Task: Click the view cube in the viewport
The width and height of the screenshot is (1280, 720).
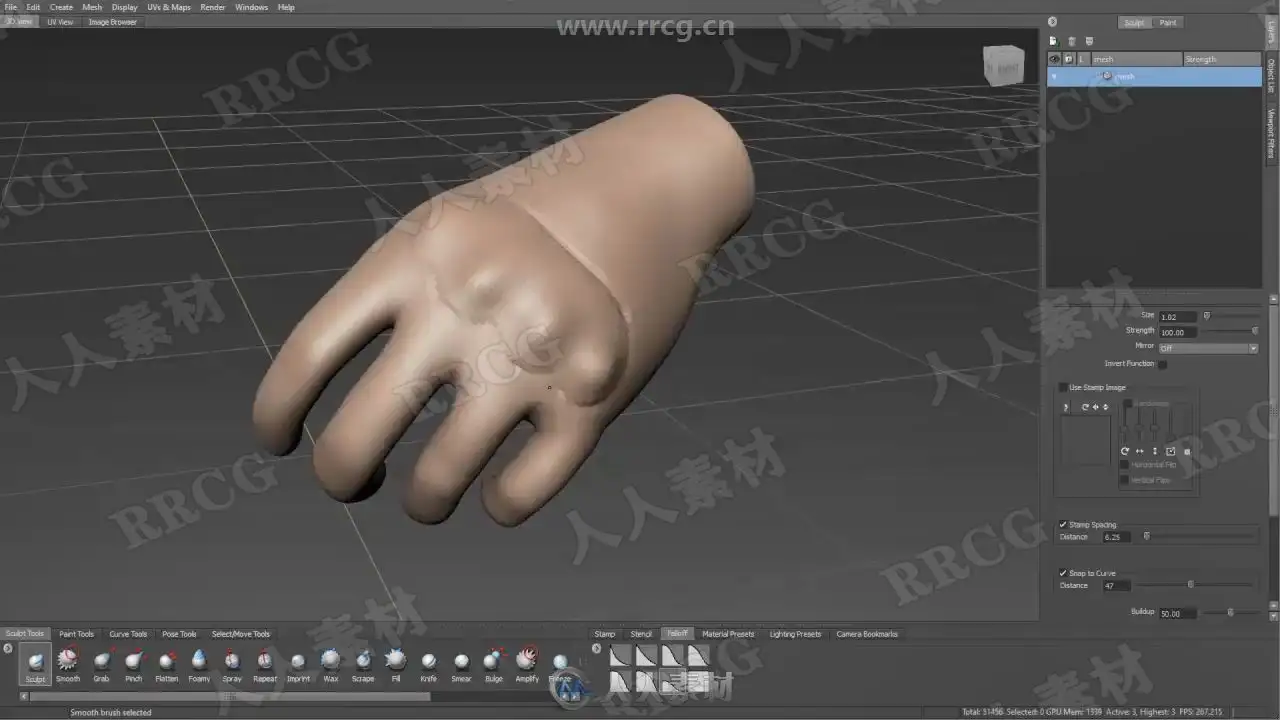Action: 1004,66
